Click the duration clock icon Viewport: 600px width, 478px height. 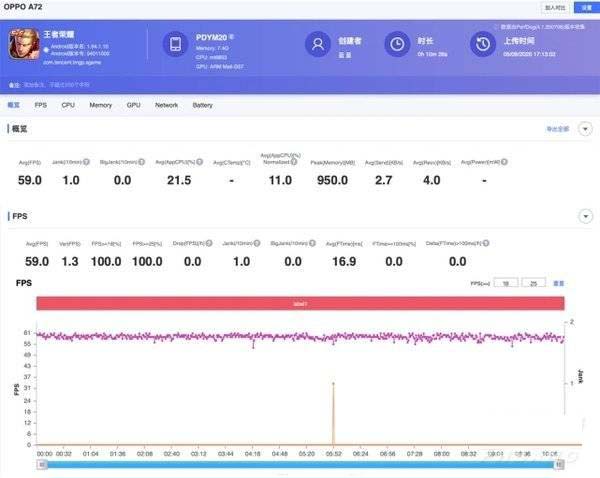397,44
